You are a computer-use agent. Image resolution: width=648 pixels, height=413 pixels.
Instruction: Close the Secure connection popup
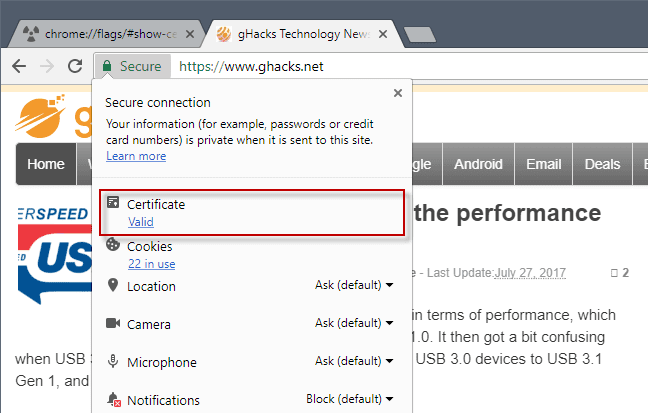point(398,93)
